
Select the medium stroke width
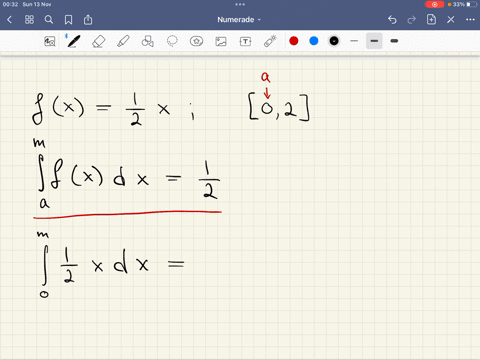pos(374,41)
